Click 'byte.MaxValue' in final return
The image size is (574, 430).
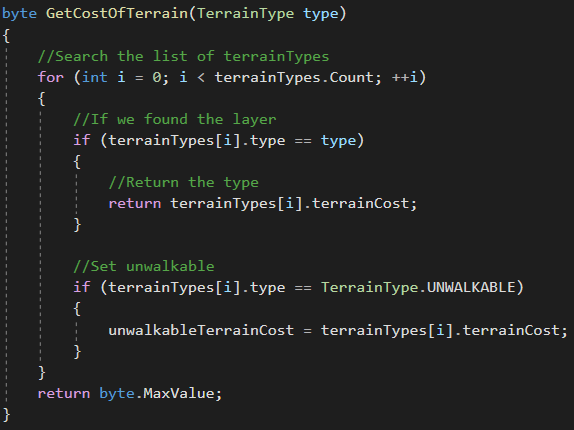coord(156,393)
